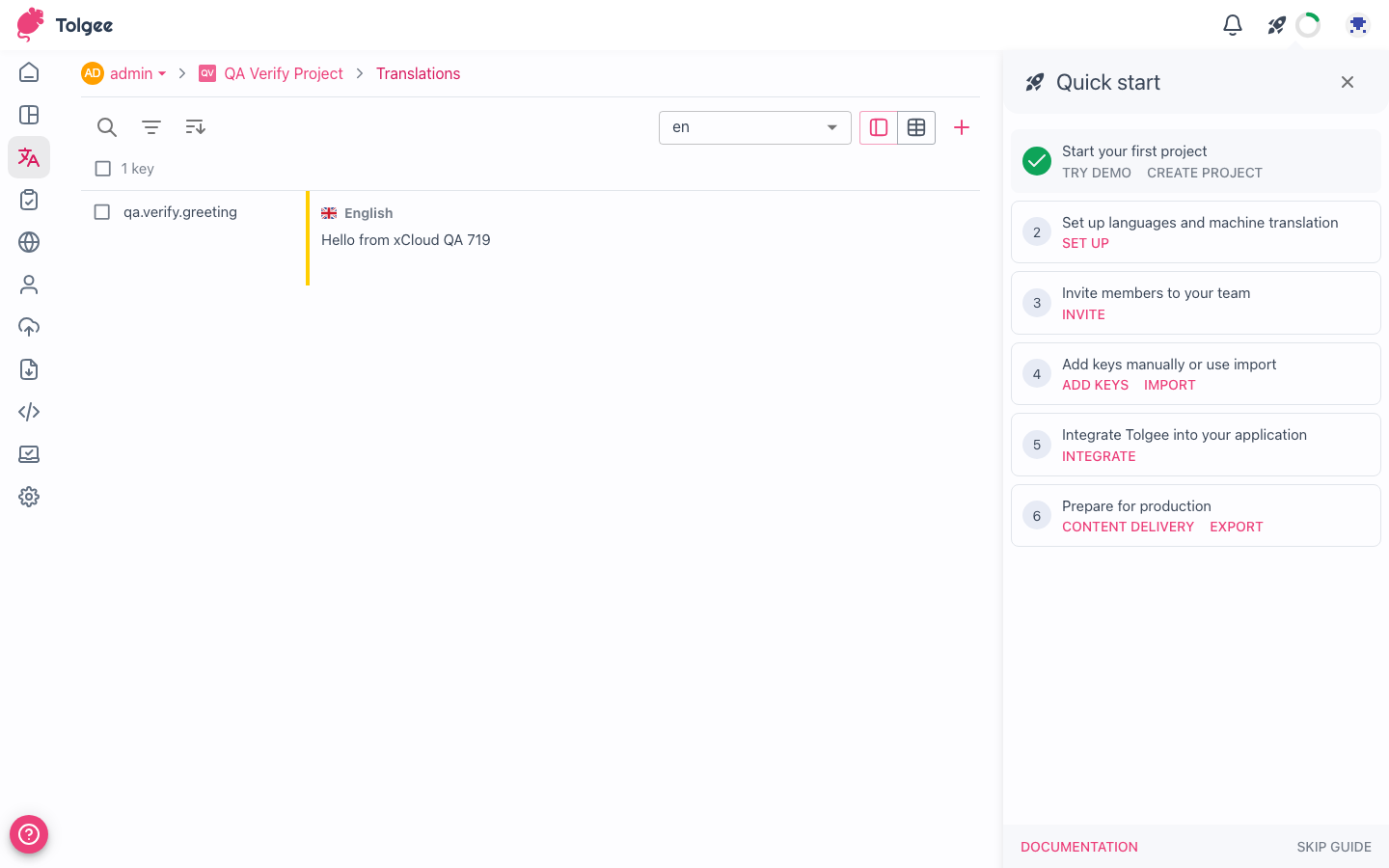Click the plus icon to add key
The image size is (1389, 868).
point(962,127)
